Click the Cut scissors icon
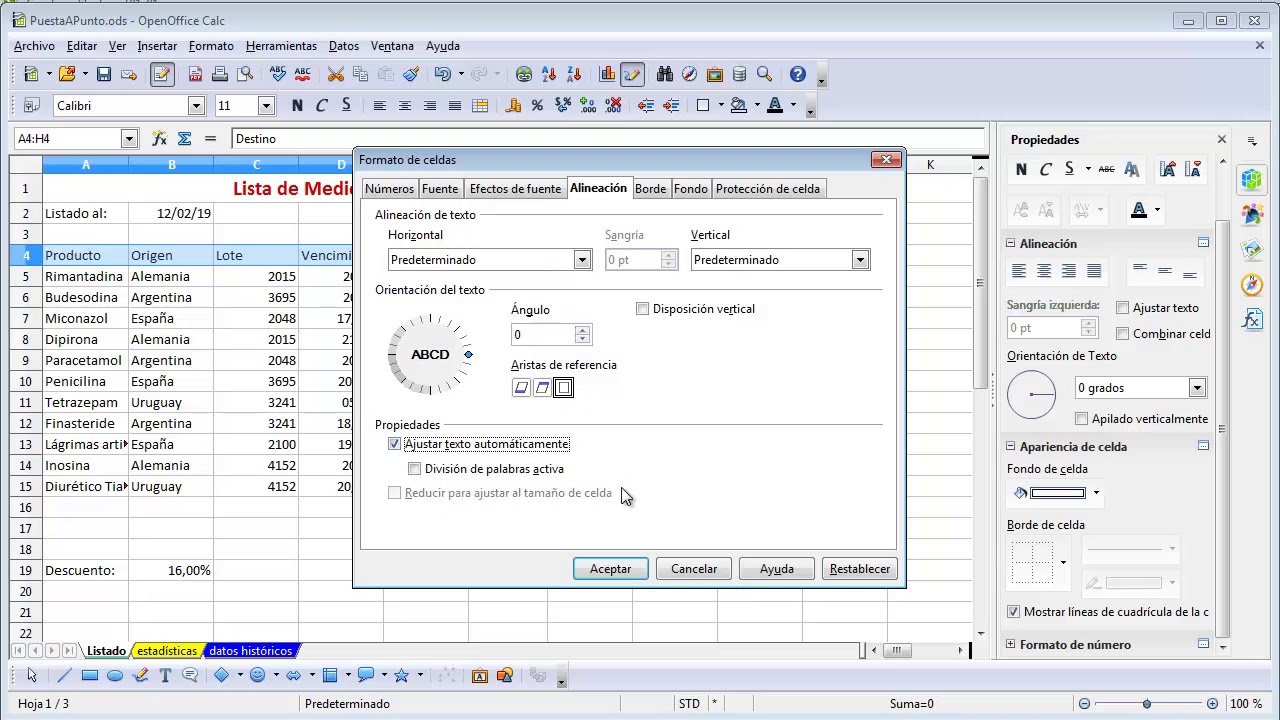 click(336, 74)
